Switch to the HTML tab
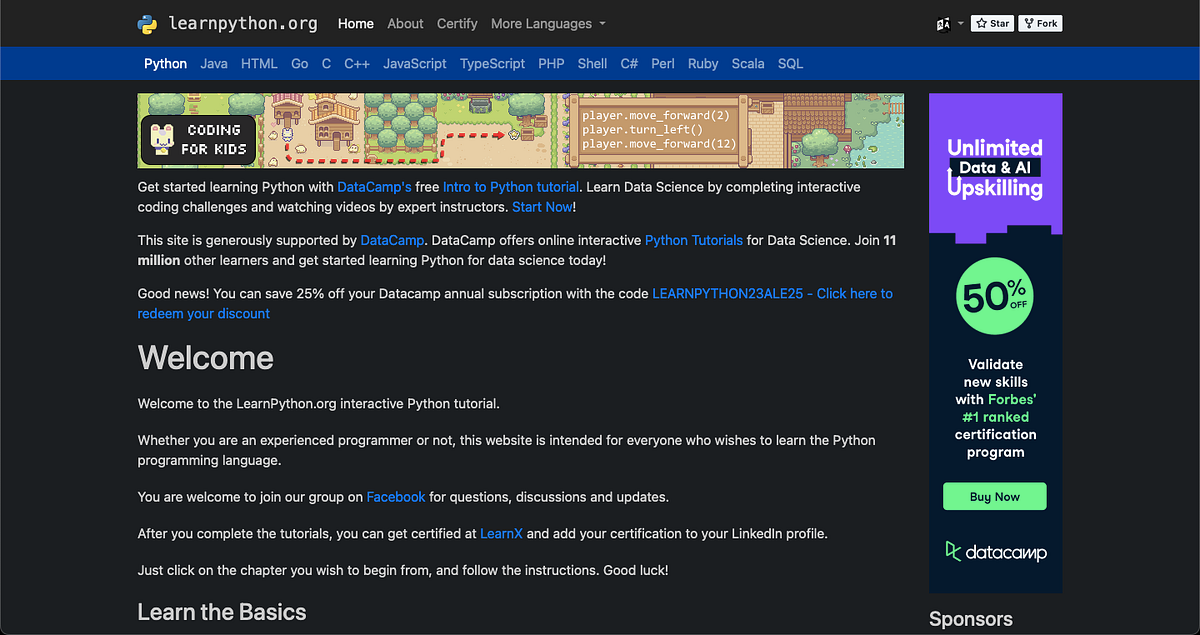Screen dimensions: 1200x635 pyautogui.click(x=259, y=63)
